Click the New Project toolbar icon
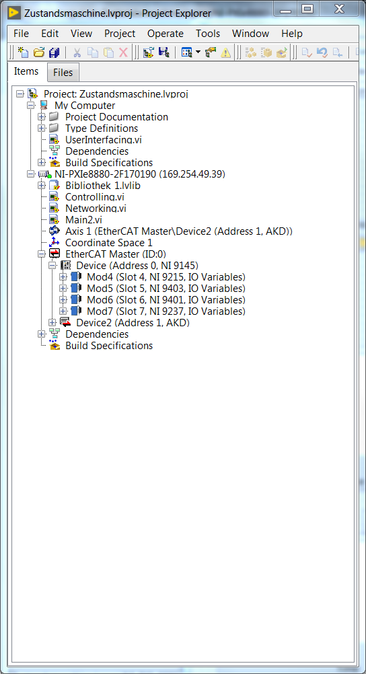366x674 pixels. pyautogui.click(x=23, y=52)
